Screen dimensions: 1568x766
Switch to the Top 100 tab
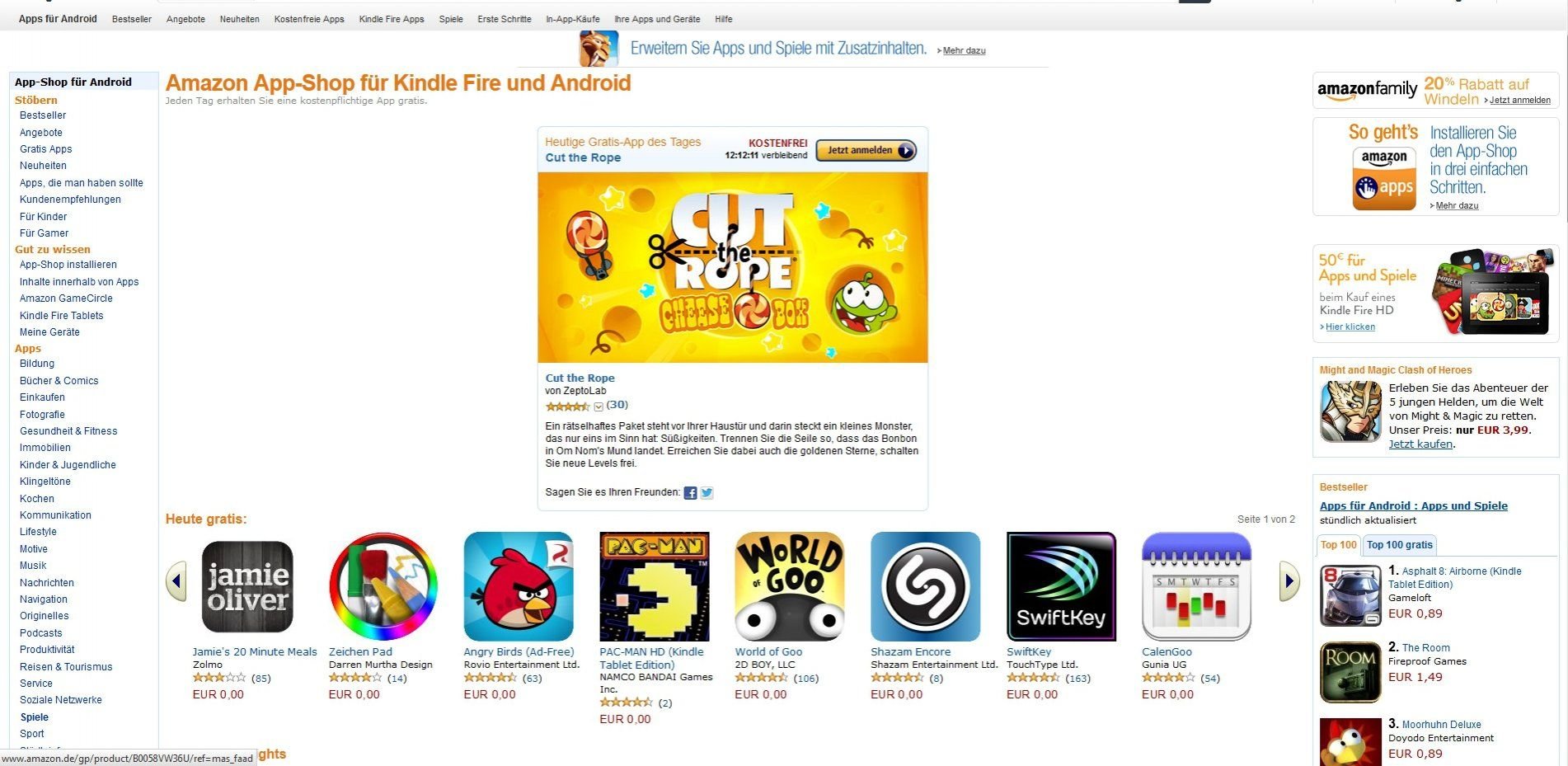(x=1338, y=545)
